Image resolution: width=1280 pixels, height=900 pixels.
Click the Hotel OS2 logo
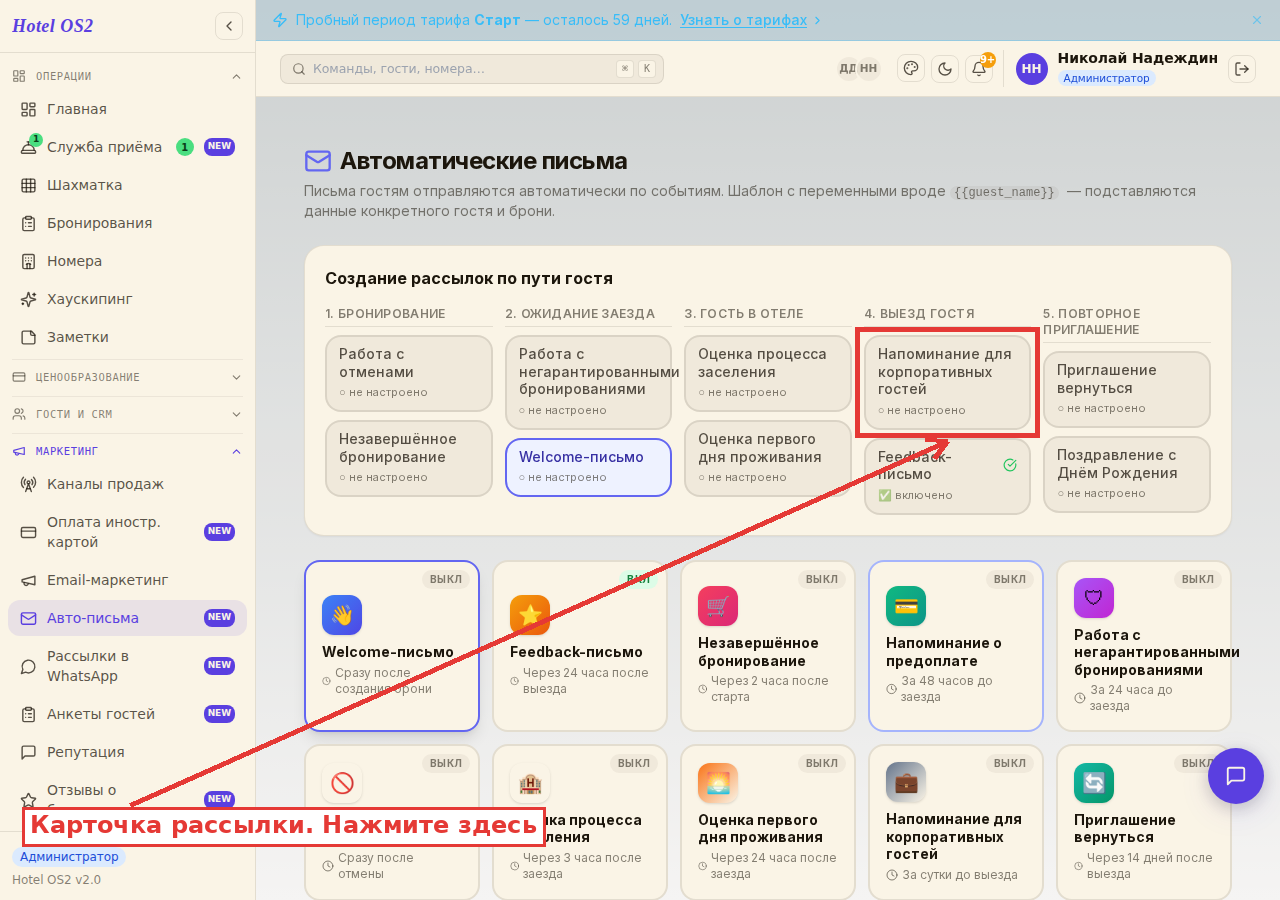[x=53, y=26]
